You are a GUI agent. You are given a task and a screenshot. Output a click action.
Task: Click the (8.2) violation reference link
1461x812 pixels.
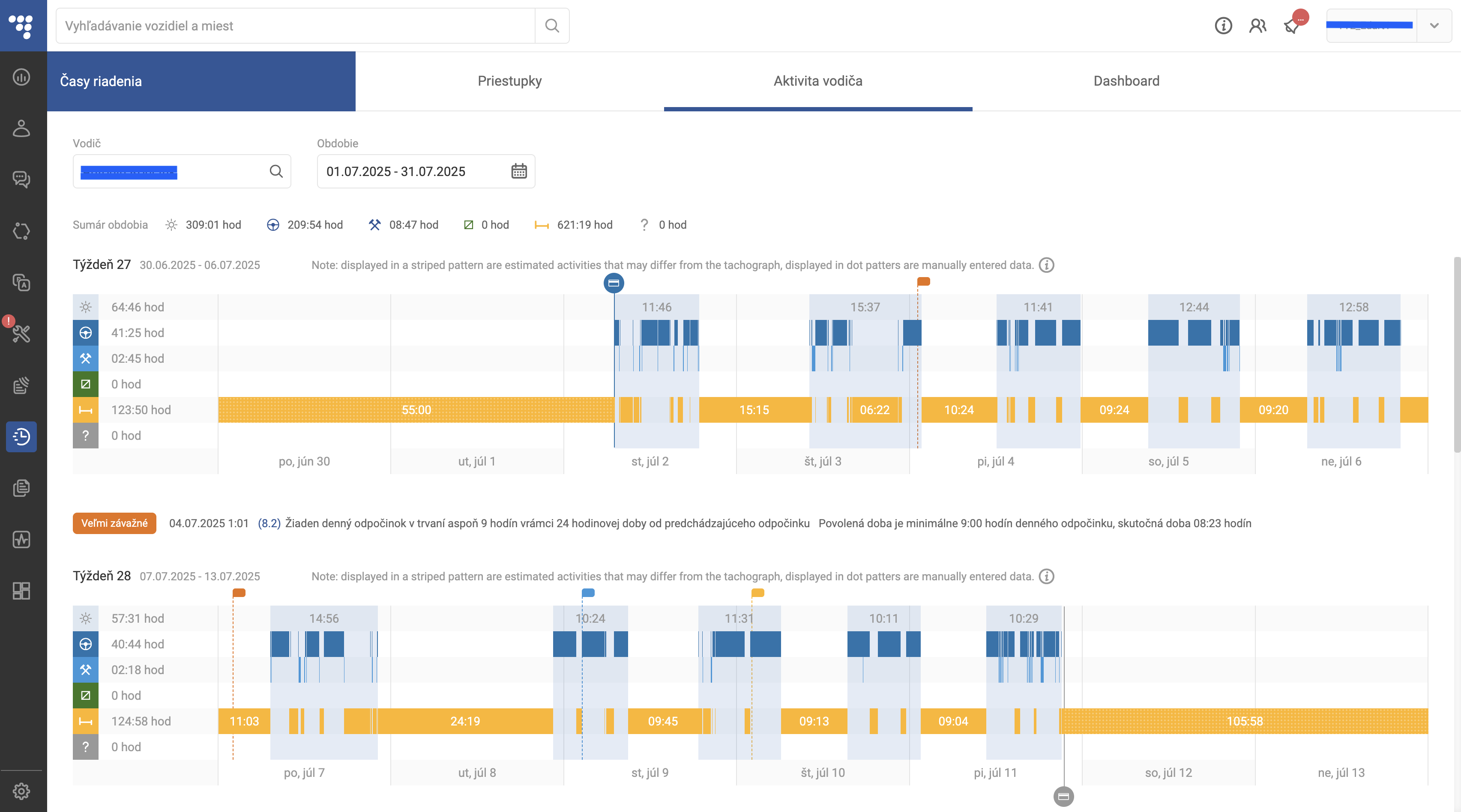click(x=269, y=523)
